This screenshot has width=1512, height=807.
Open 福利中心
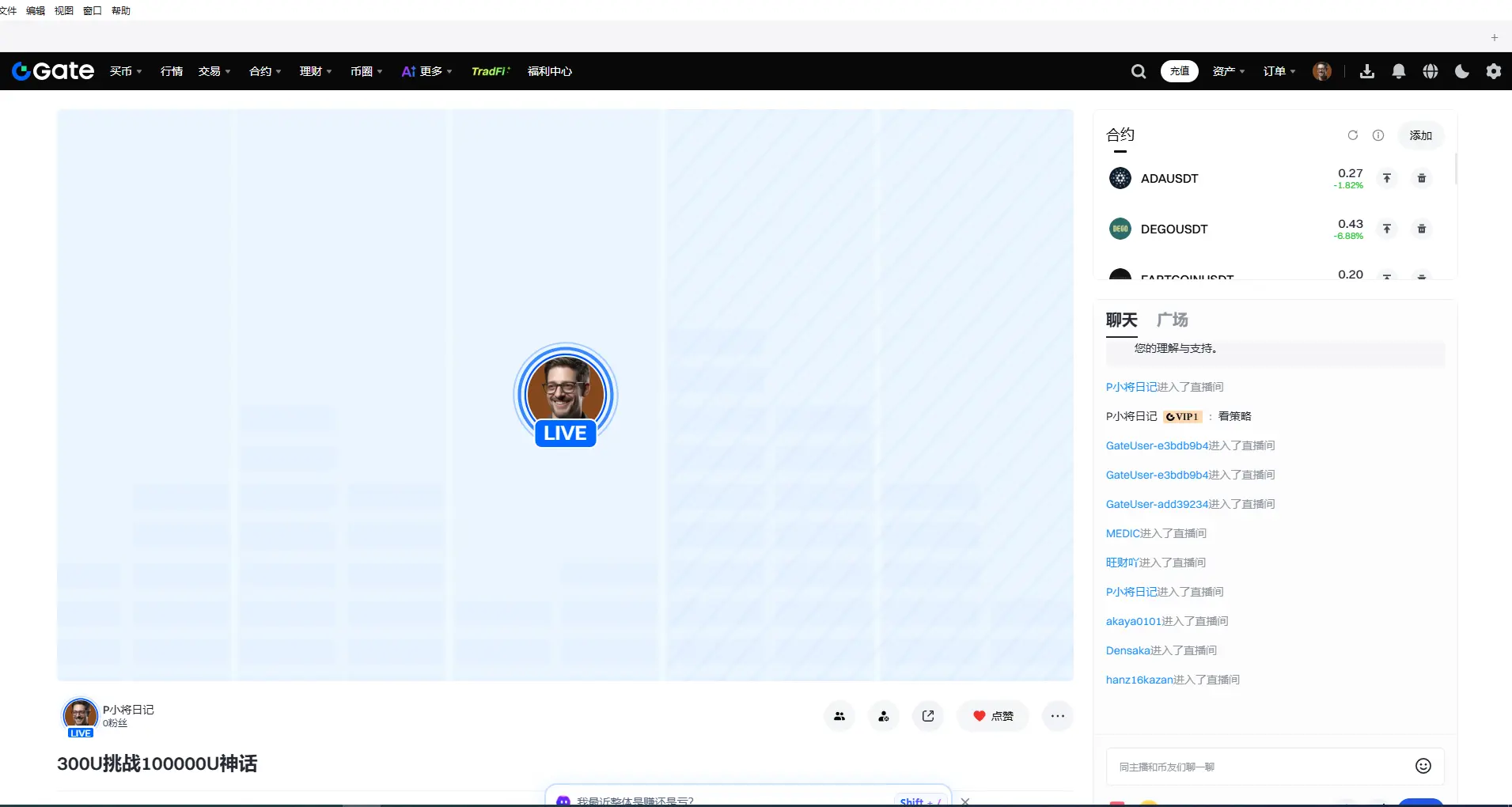(x=550, y=71)
